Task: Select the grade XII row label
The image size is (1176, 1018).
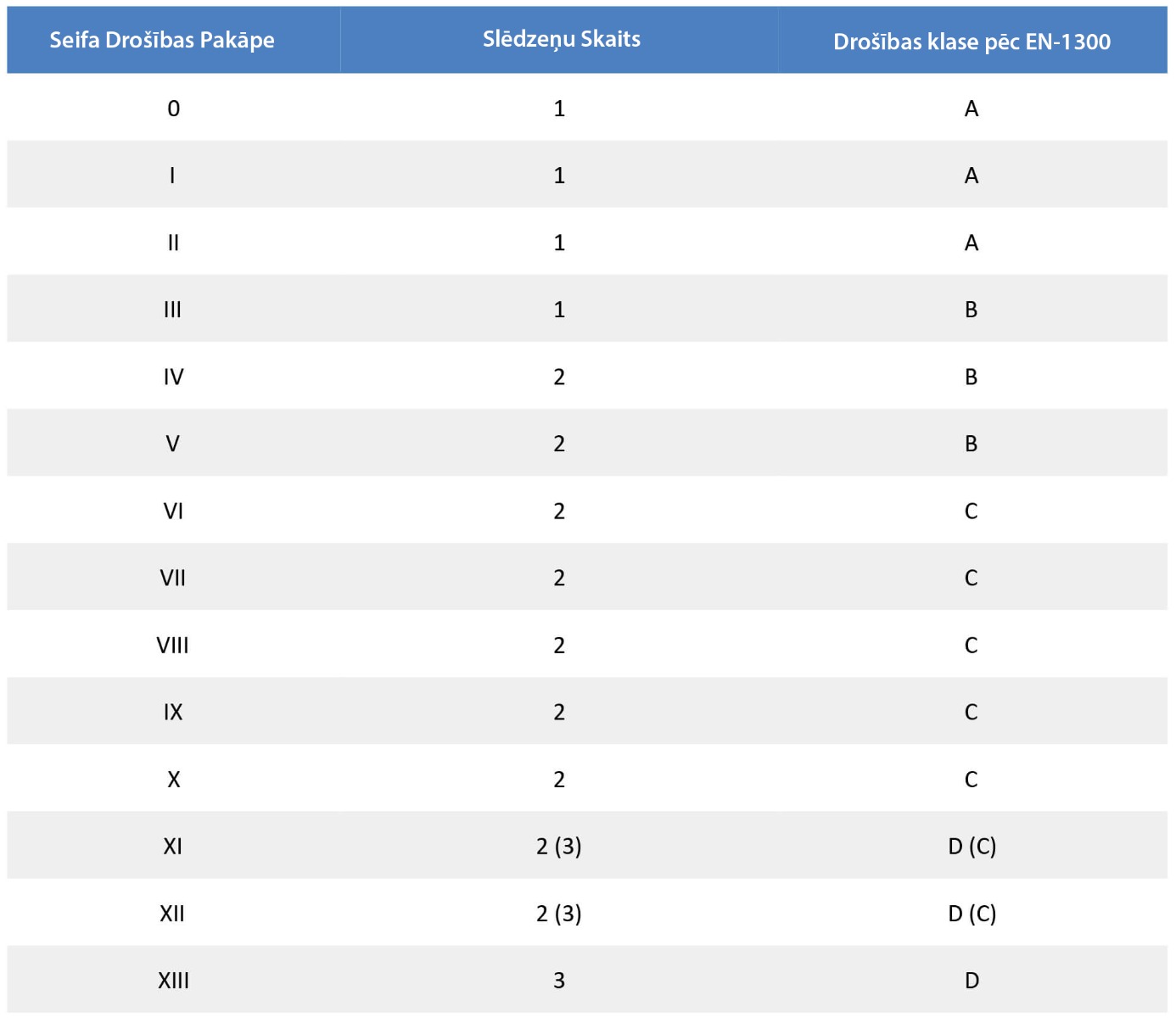Action: [172, 914]
